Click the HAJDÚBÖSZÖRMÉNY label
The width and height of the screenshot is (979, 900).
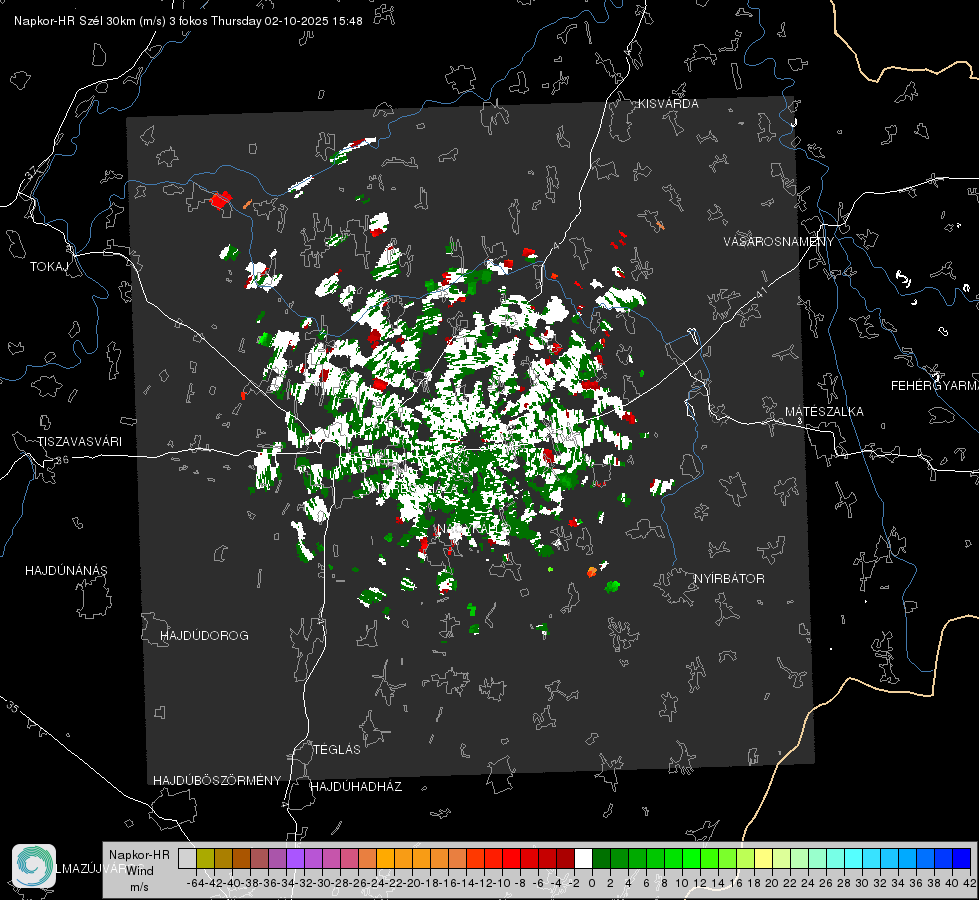point(217,780)
